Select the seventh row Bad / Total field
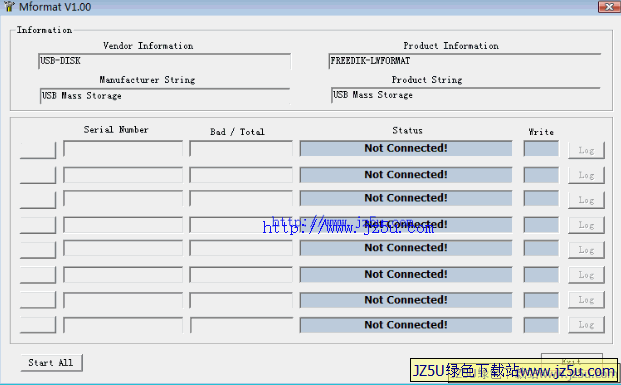Screen dimensions: 621x385 tap(241, 300)
